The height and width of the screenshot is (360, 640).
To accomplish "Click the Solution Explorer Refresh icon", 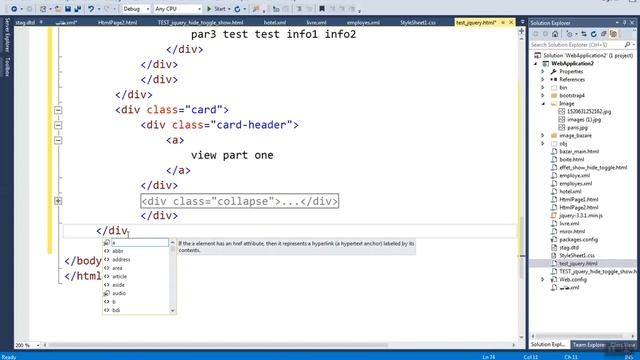I will [594, 34].
